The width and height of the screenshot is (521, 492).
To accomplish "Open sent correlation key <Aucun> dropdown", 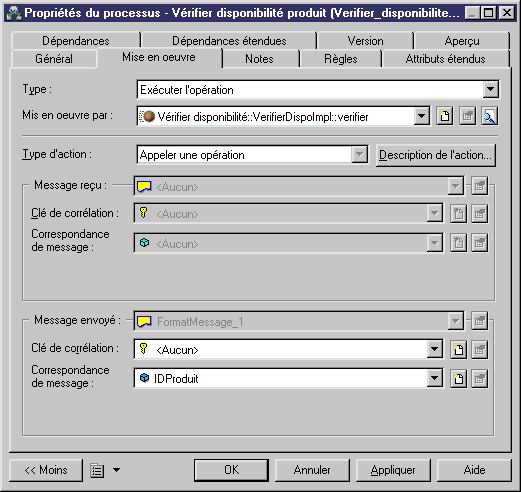I will coord(434,349).
